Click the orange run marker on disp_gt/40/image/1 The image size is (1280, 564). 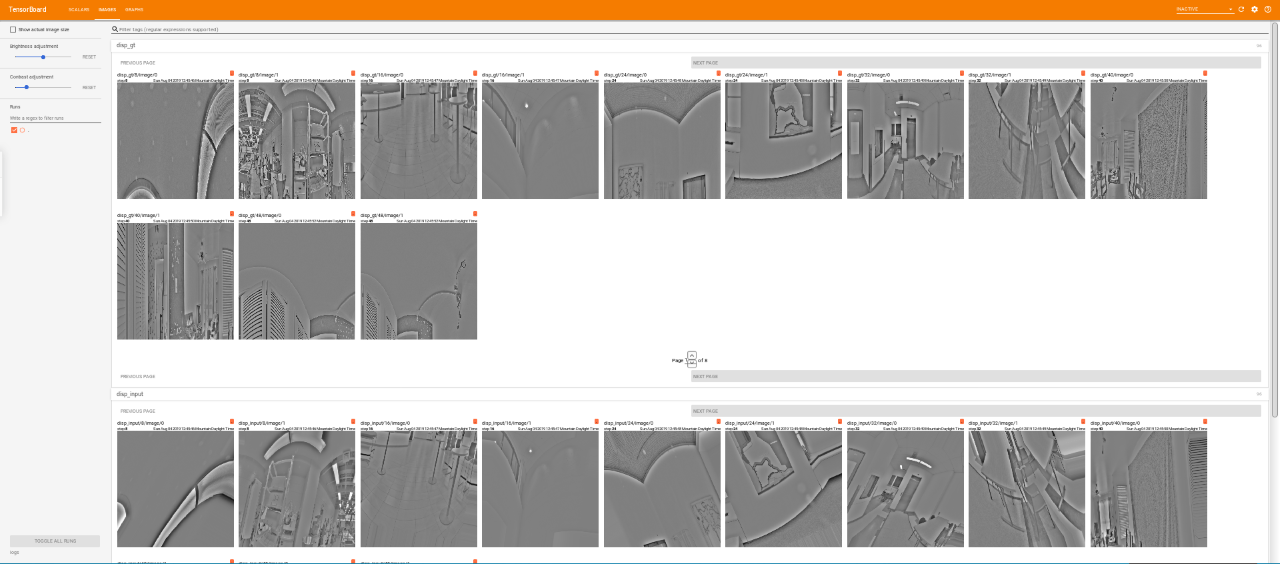click(x=232, y=214)
